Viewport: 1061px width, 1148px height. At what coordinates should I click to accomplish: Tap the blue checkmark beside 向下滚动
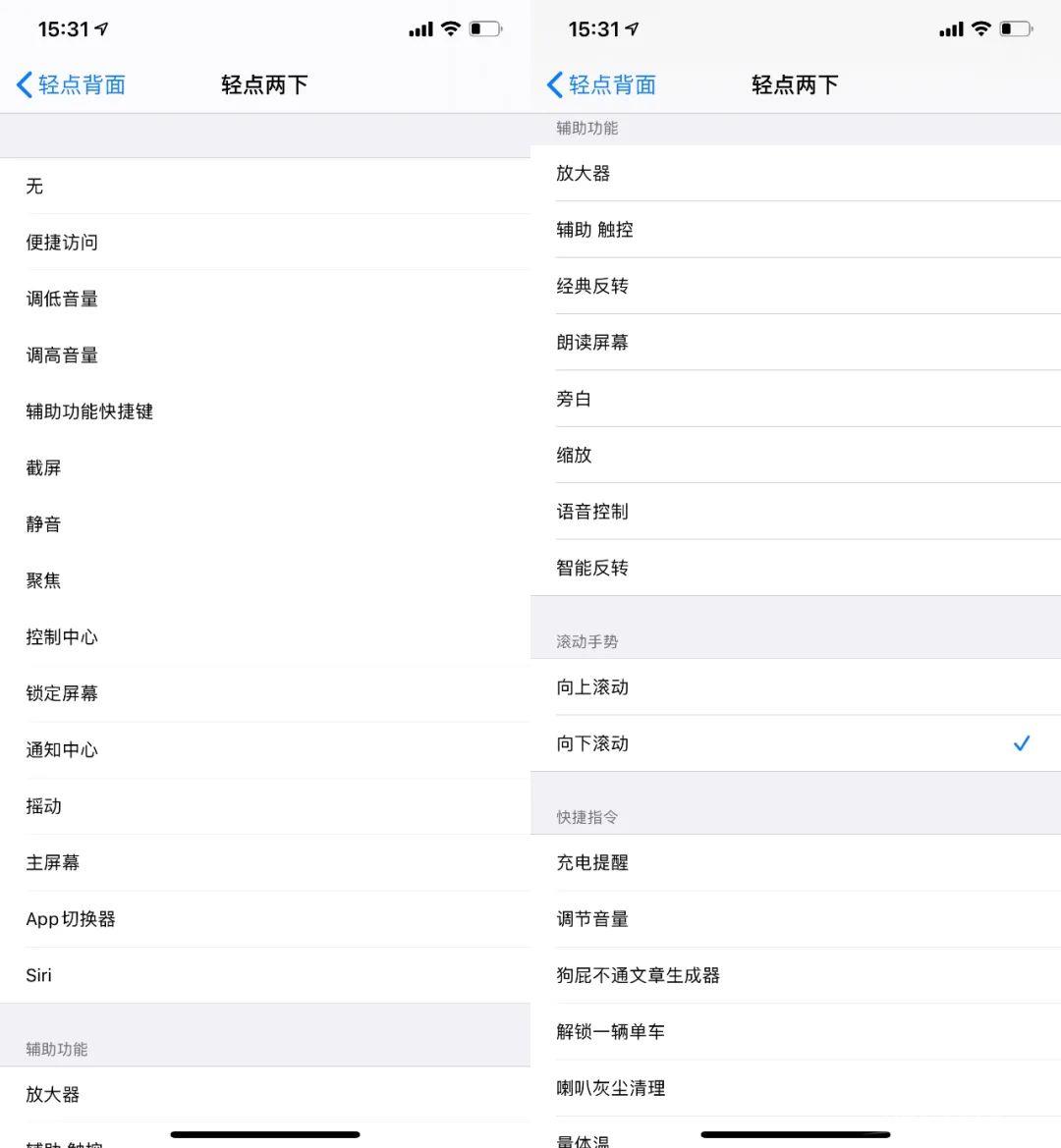[1023, 743]
